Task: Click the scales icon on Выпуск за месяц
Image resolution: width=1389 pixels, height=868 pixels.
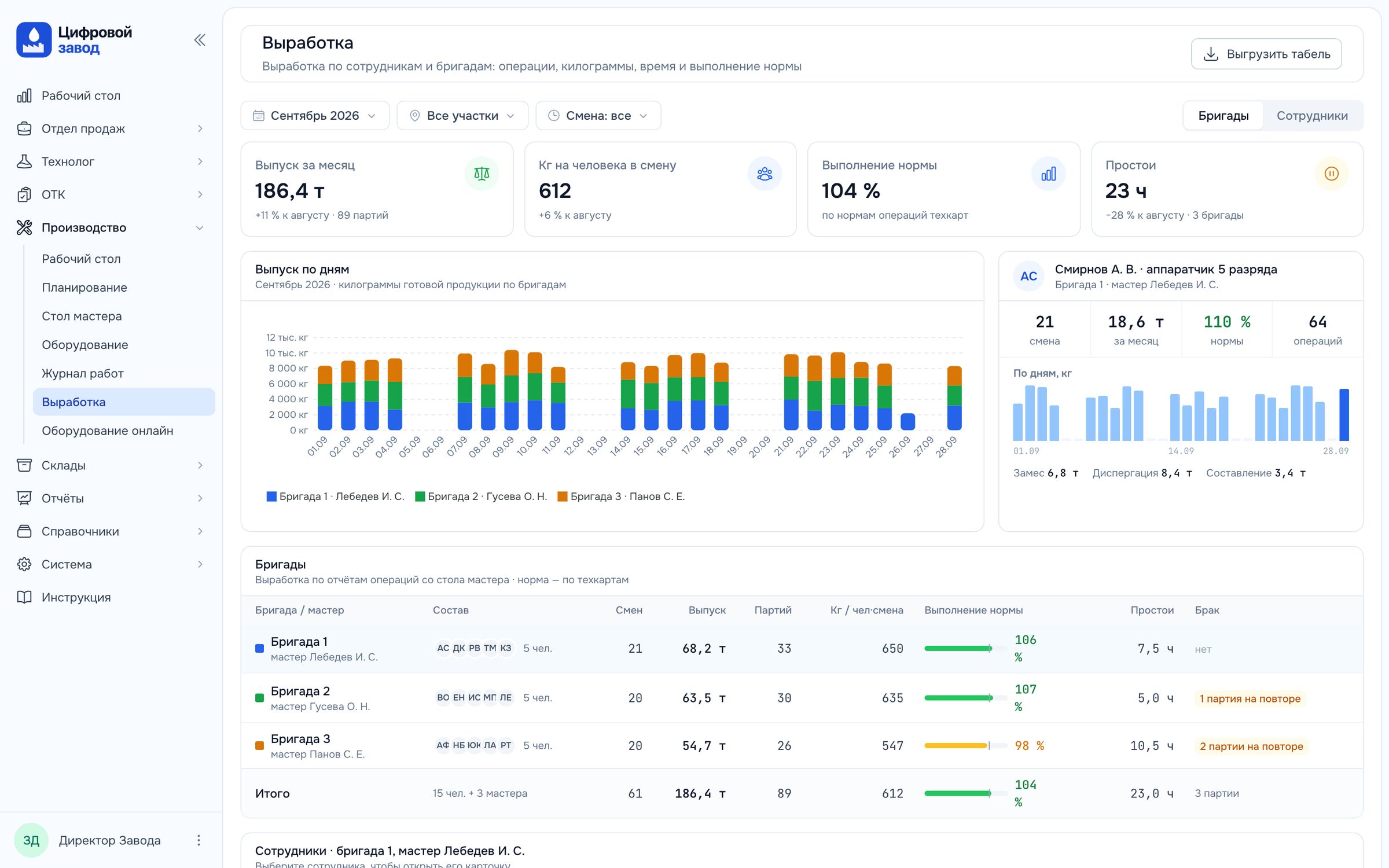Action: coord(482,174)
